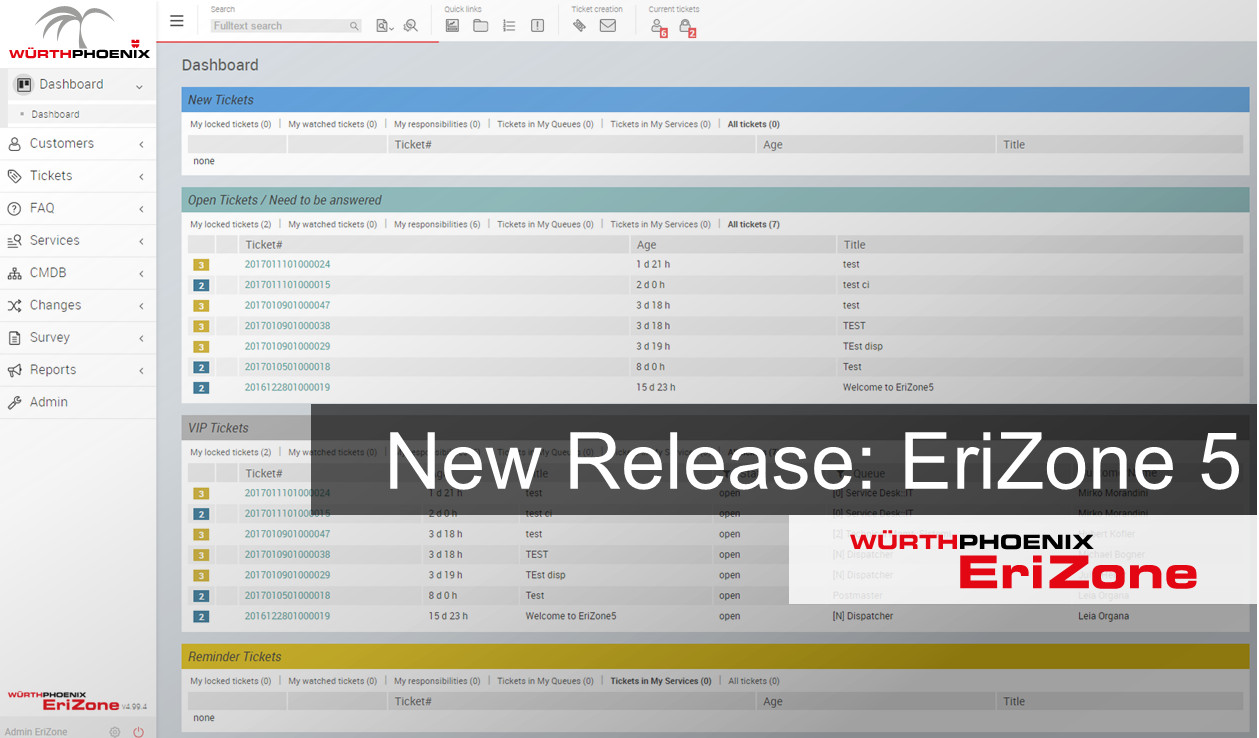
Task: Create a new email ticket via the envelope icon
Action: click(x=607, y=26)
